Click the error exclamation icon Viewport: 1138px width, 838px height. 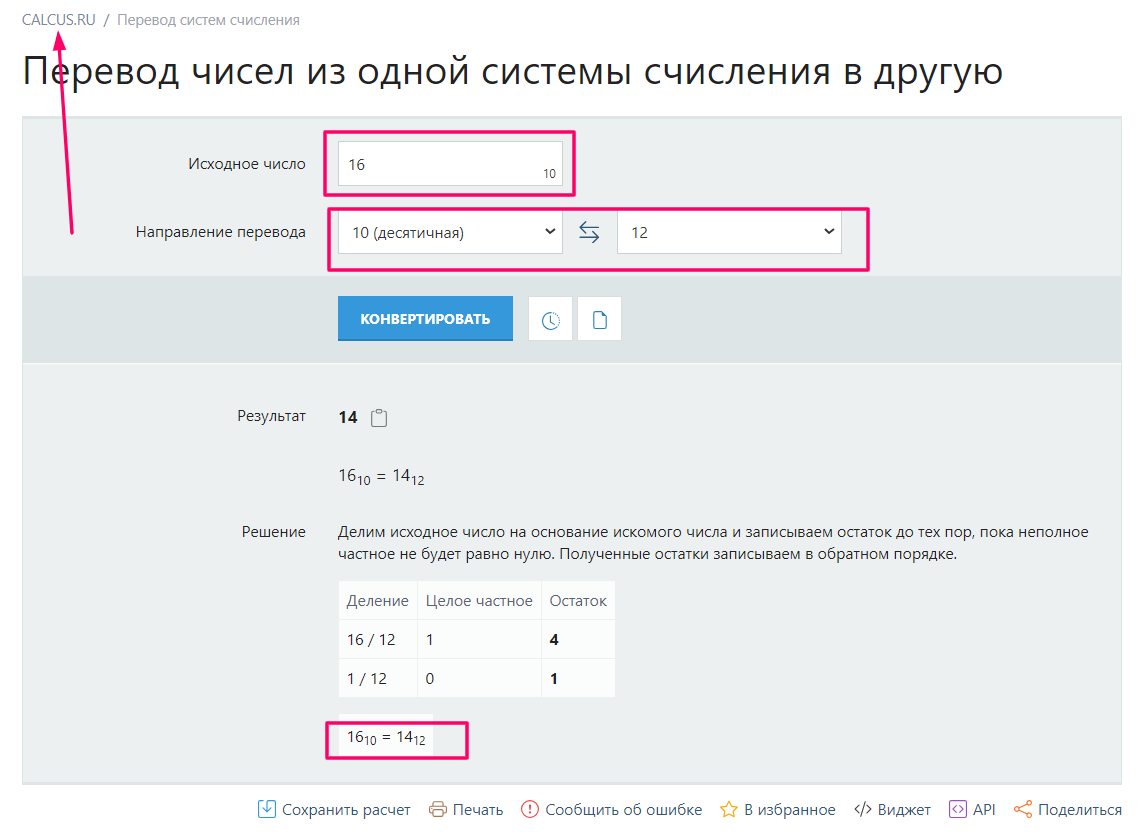[530, 809]
